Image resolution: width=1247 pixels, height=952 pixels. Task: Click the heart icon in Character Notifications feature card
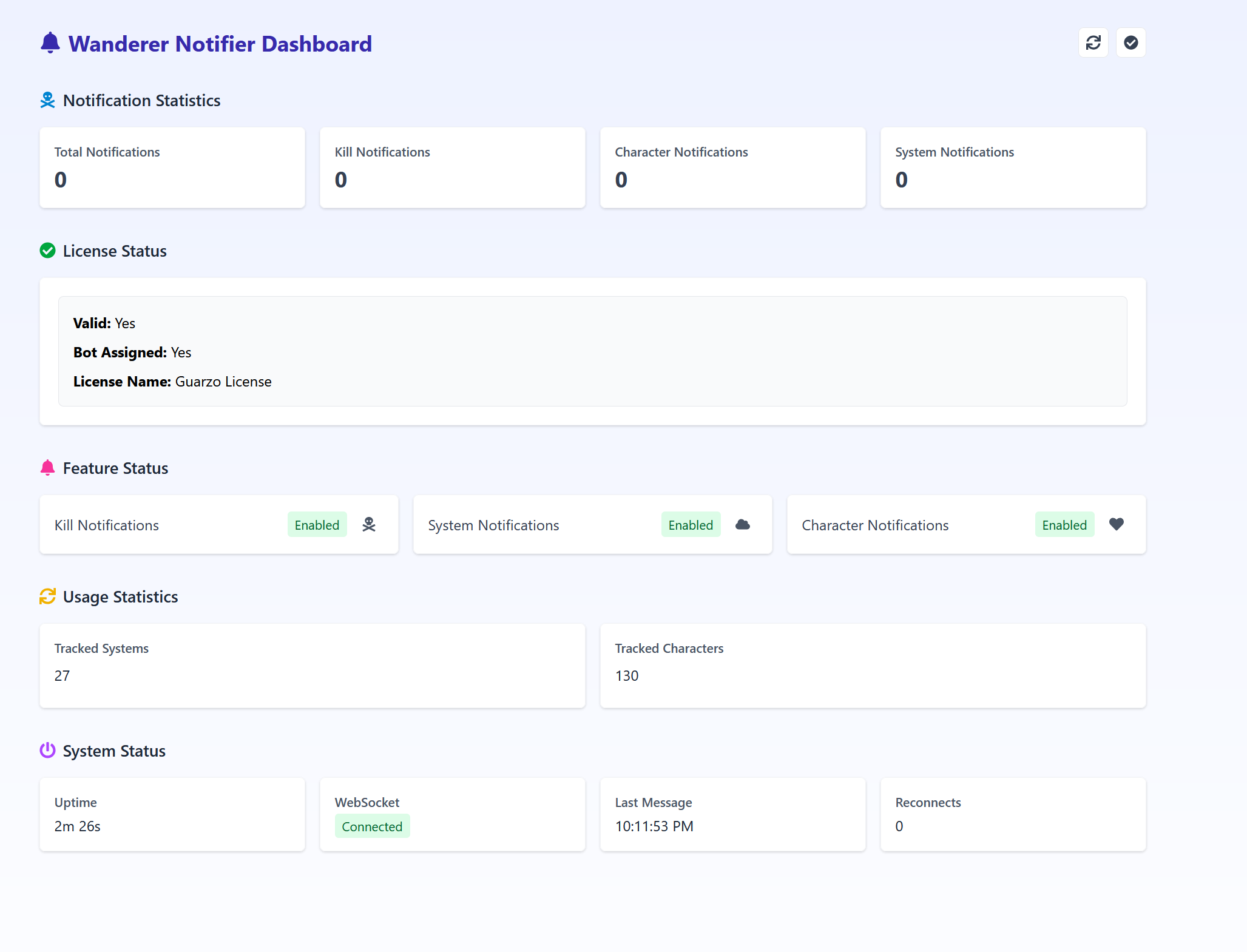[1117, 524]
